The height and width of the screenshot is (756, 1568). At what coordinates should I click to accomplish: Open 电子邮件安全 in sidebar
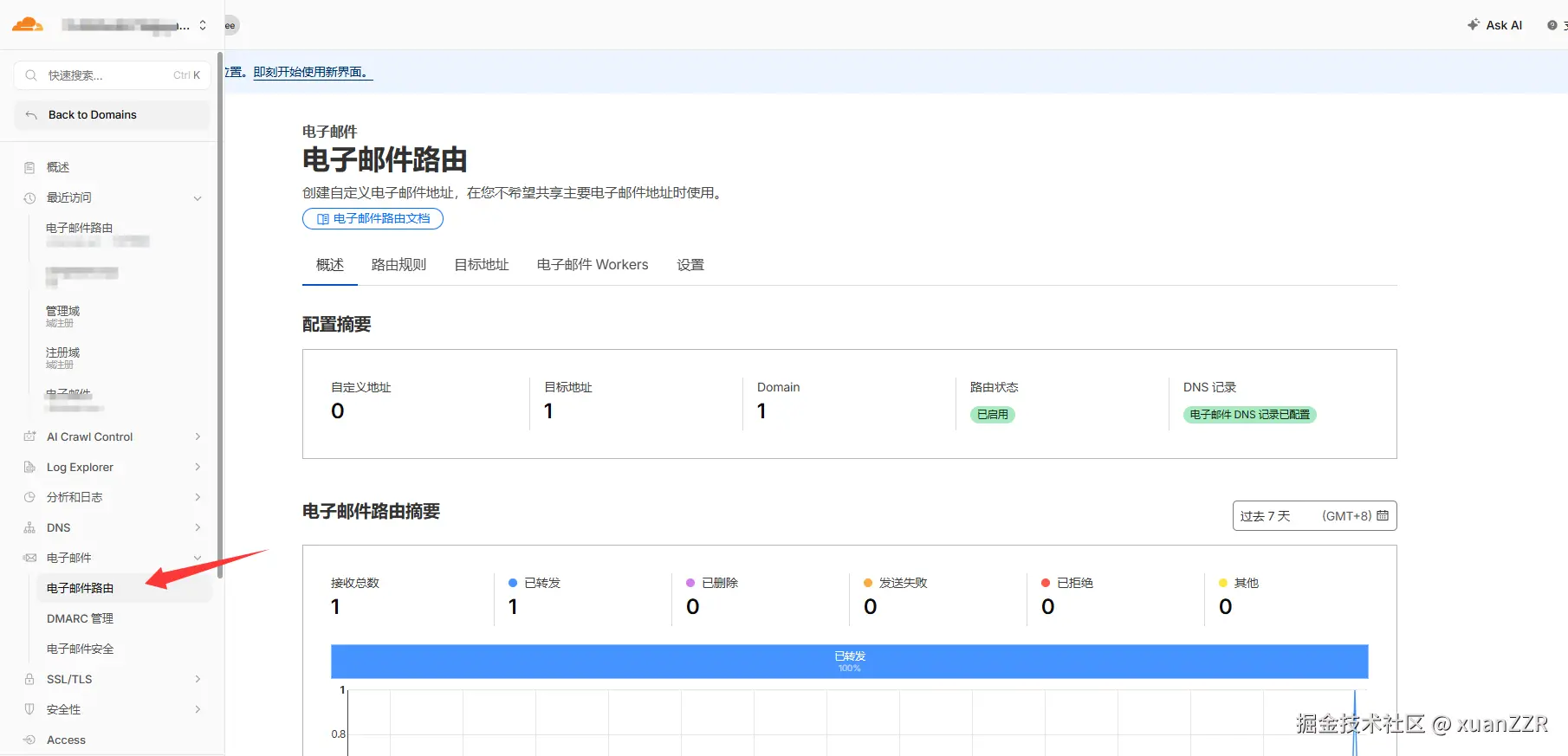[80, 649]
